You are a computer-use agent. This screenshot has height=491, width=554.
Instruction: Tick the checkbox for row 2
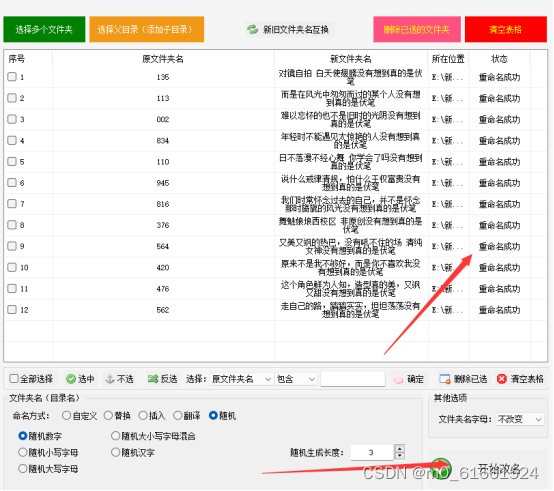[x=12, y=98]
